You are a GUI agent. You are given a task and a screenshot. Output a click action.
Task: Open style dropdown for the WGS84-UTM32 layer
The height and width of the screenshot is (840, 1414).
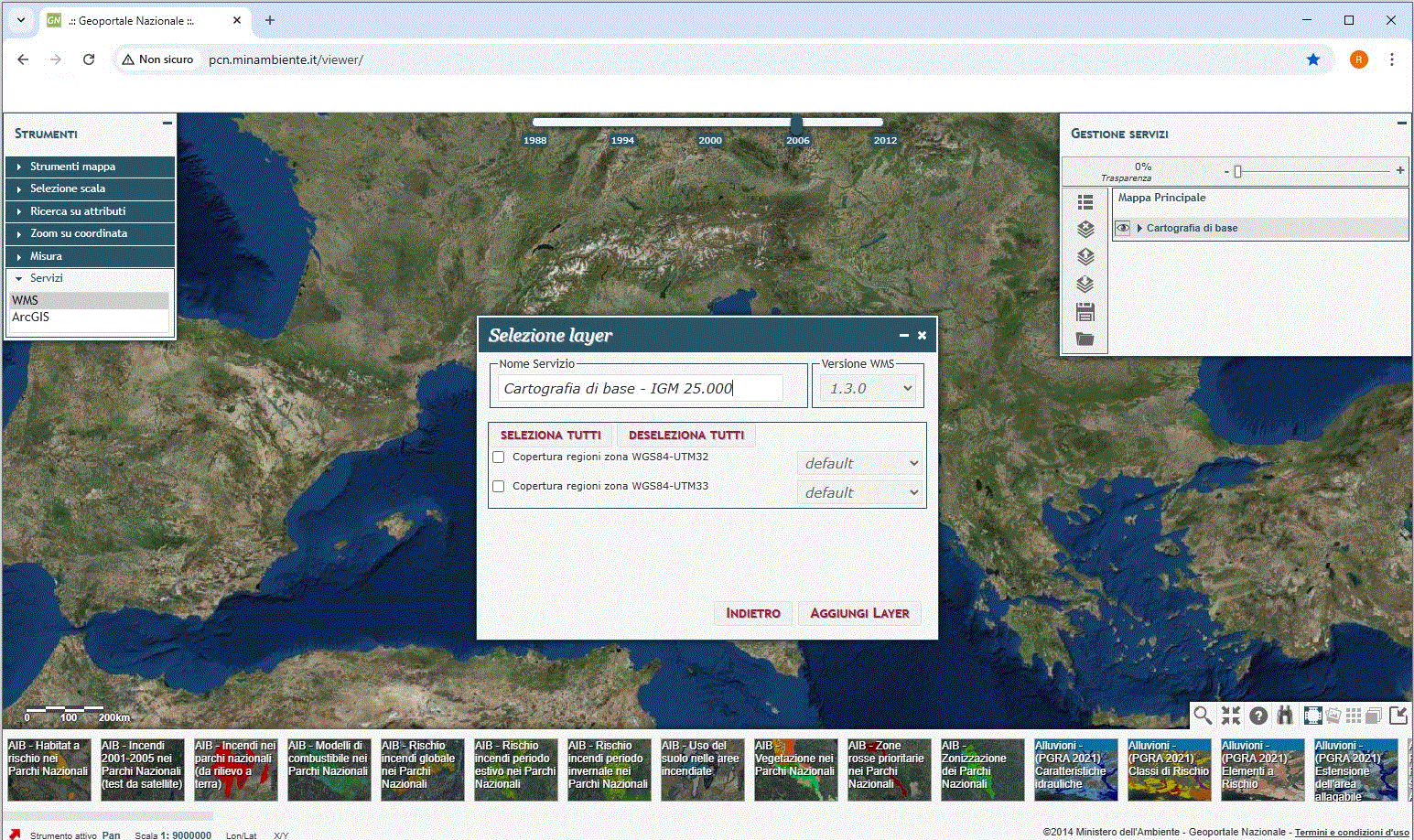860,463
